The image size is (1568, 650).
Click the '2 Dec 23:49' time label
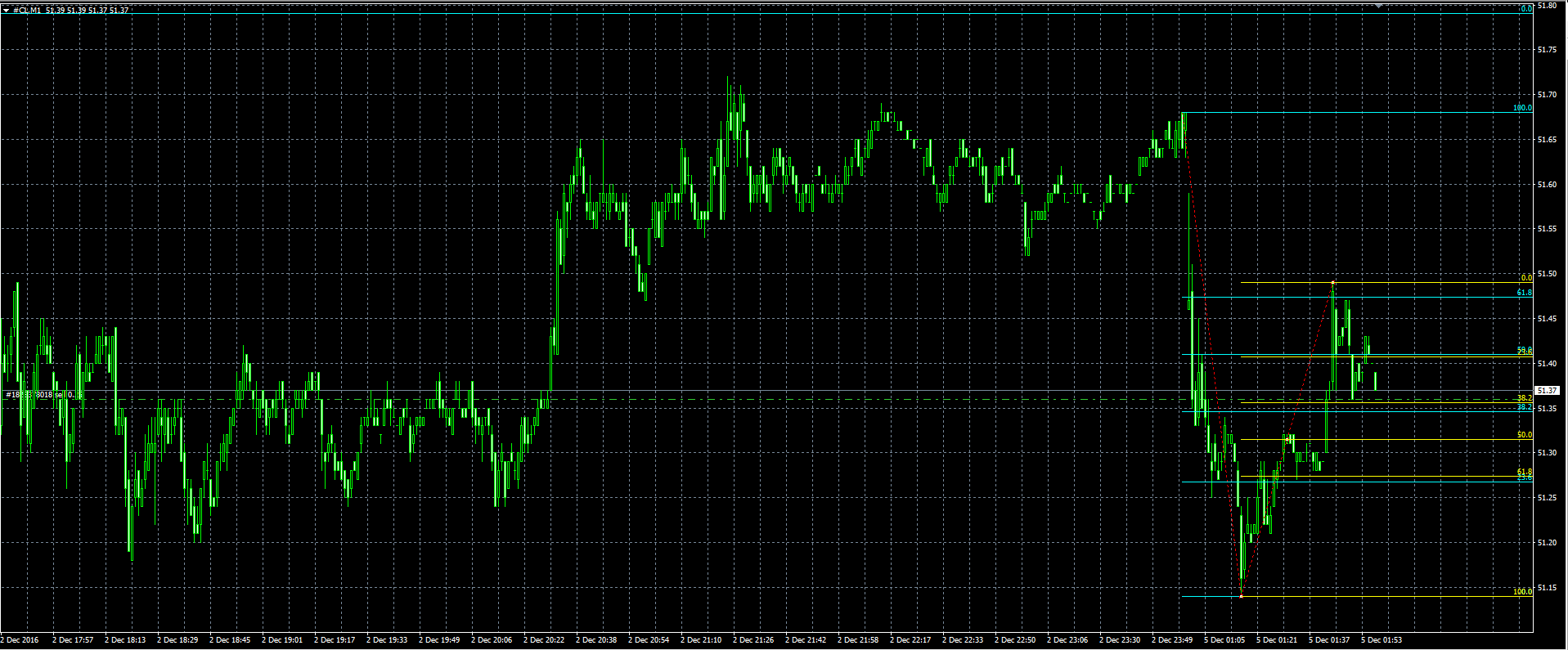(x=1172, y=640)
